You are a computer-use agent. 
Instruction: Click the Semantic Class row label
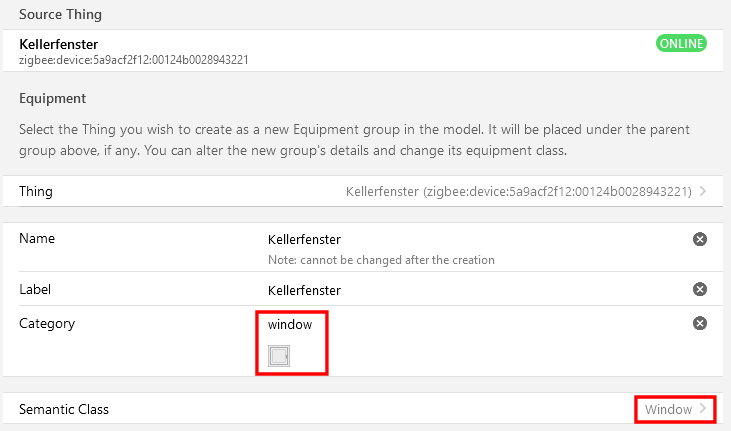pos(64,410)
